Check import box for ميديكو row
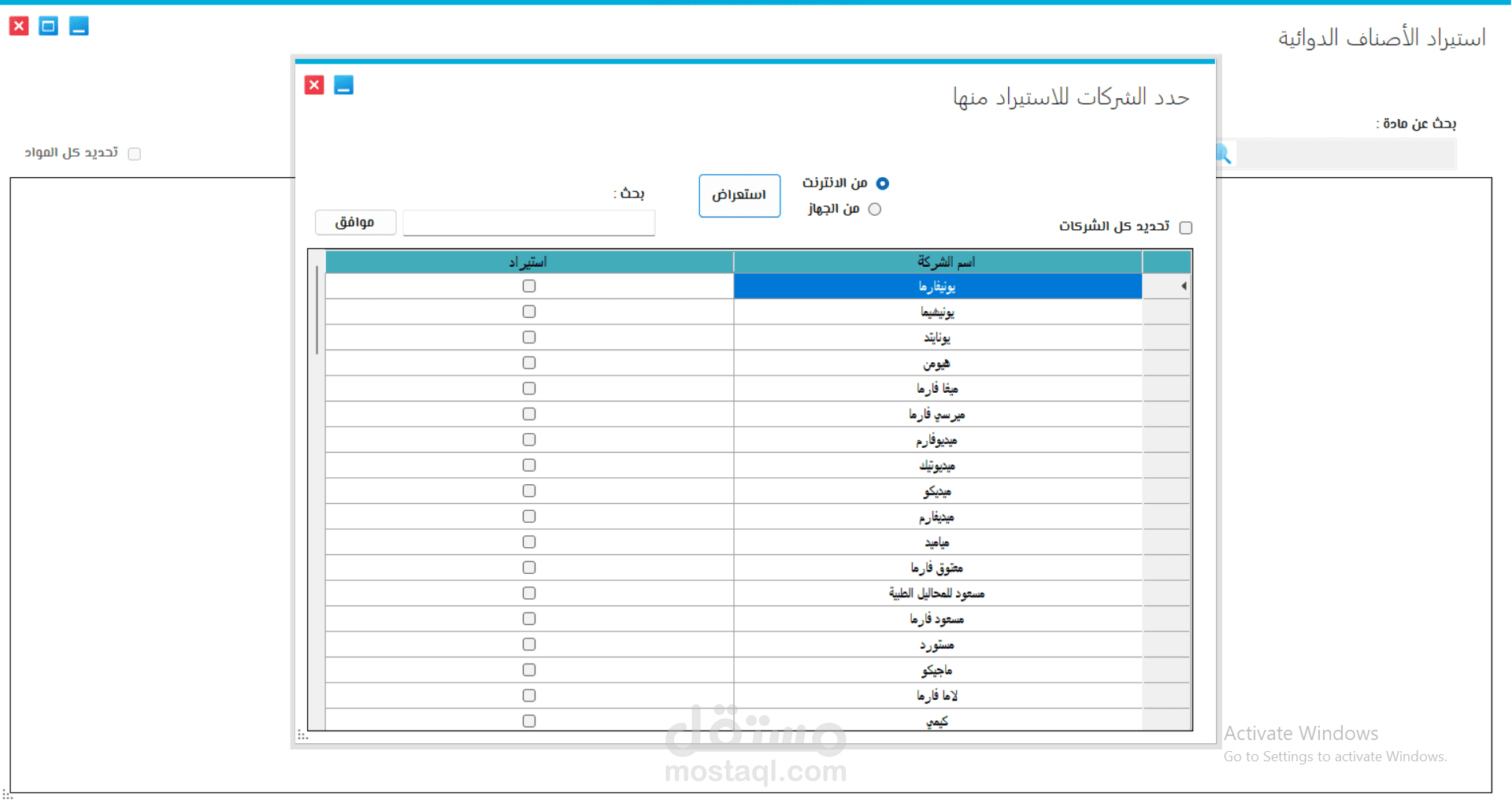 pyautogui.click(x=529, y=490)
